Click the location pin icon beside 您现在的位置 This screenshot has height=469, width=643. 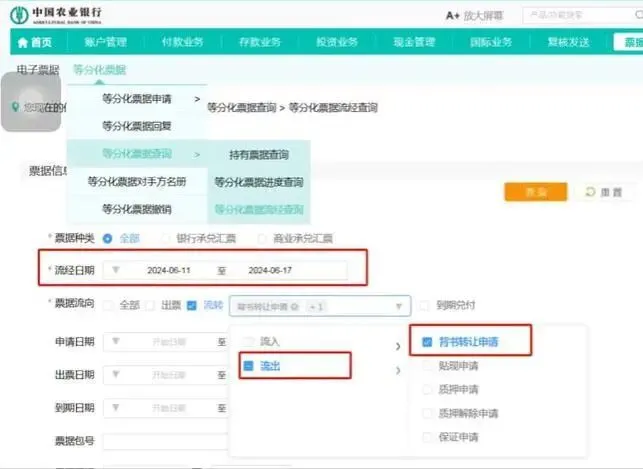tap(15, 107)
